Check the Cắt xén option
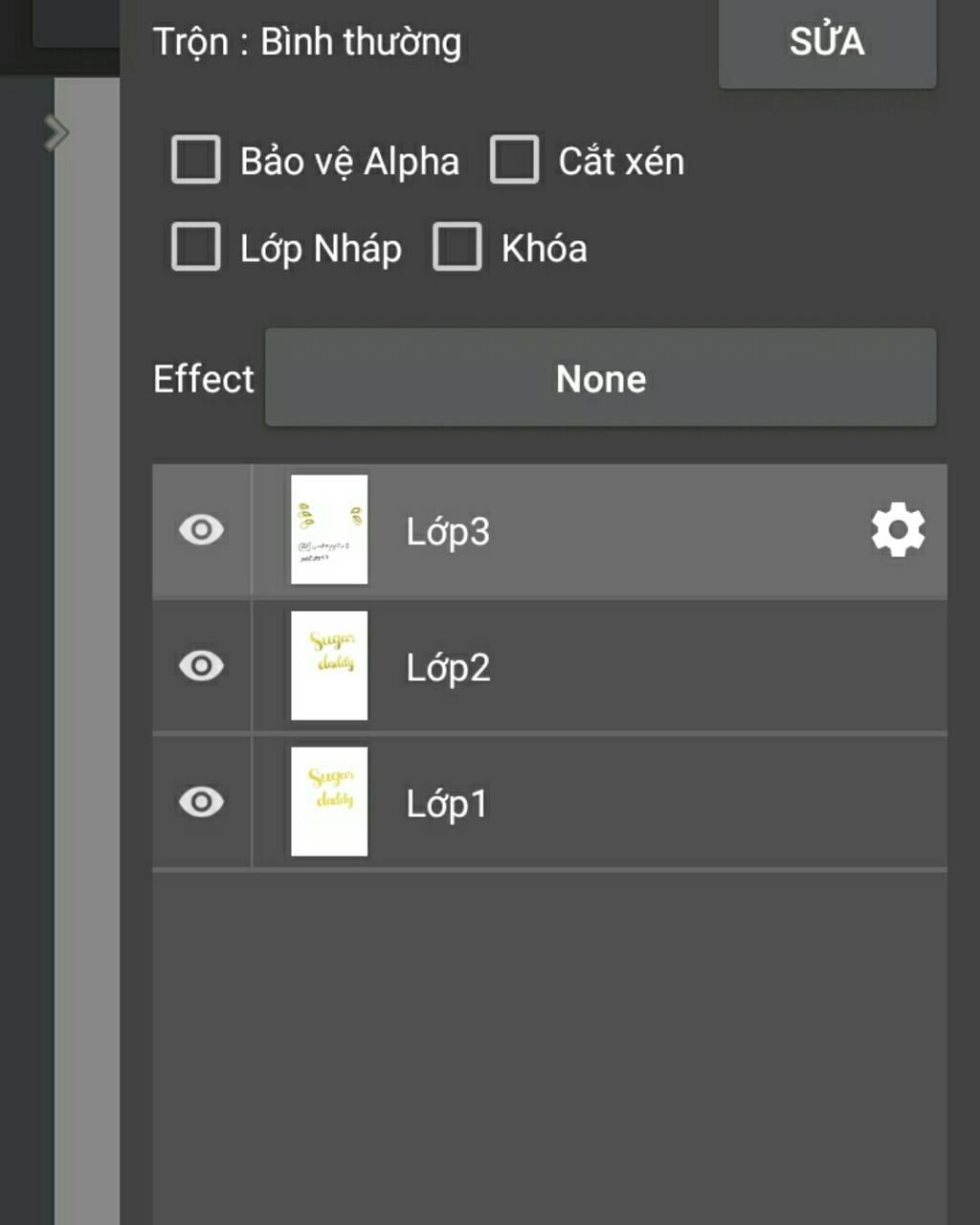 tap(514, 160)
